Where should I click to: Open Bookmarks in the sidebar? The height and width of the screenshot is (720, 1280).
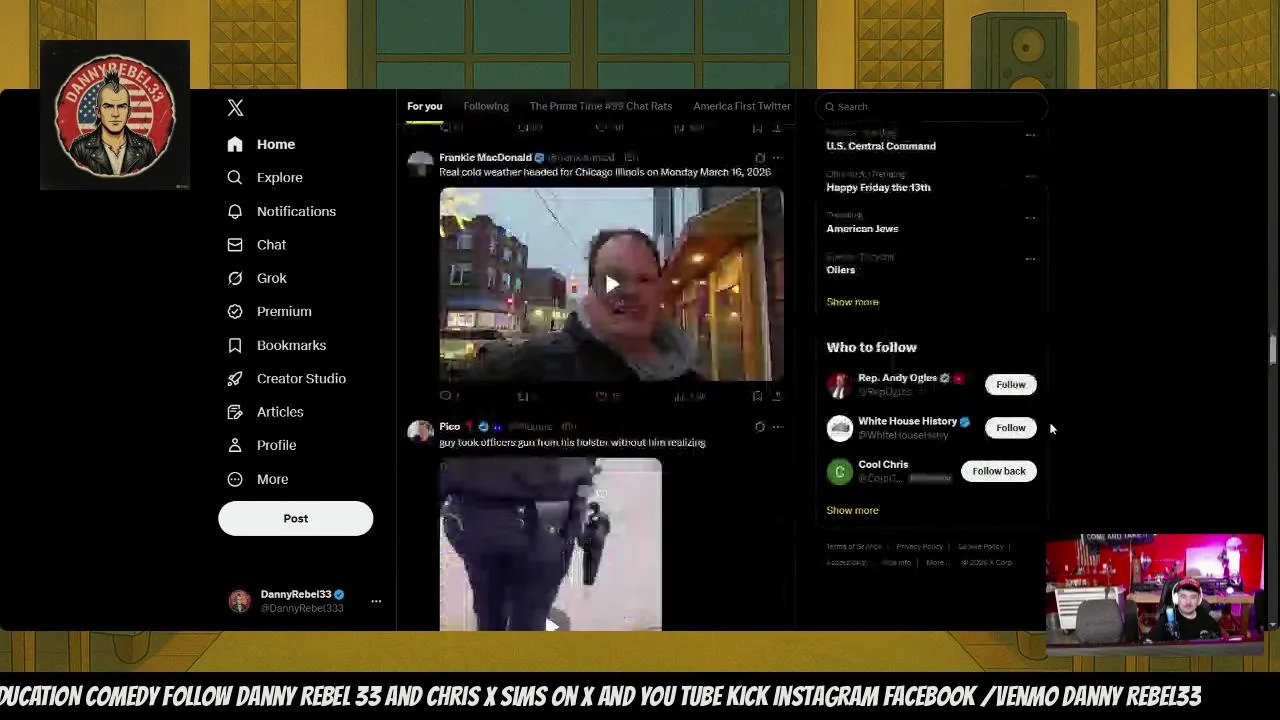tap(277, 345)
